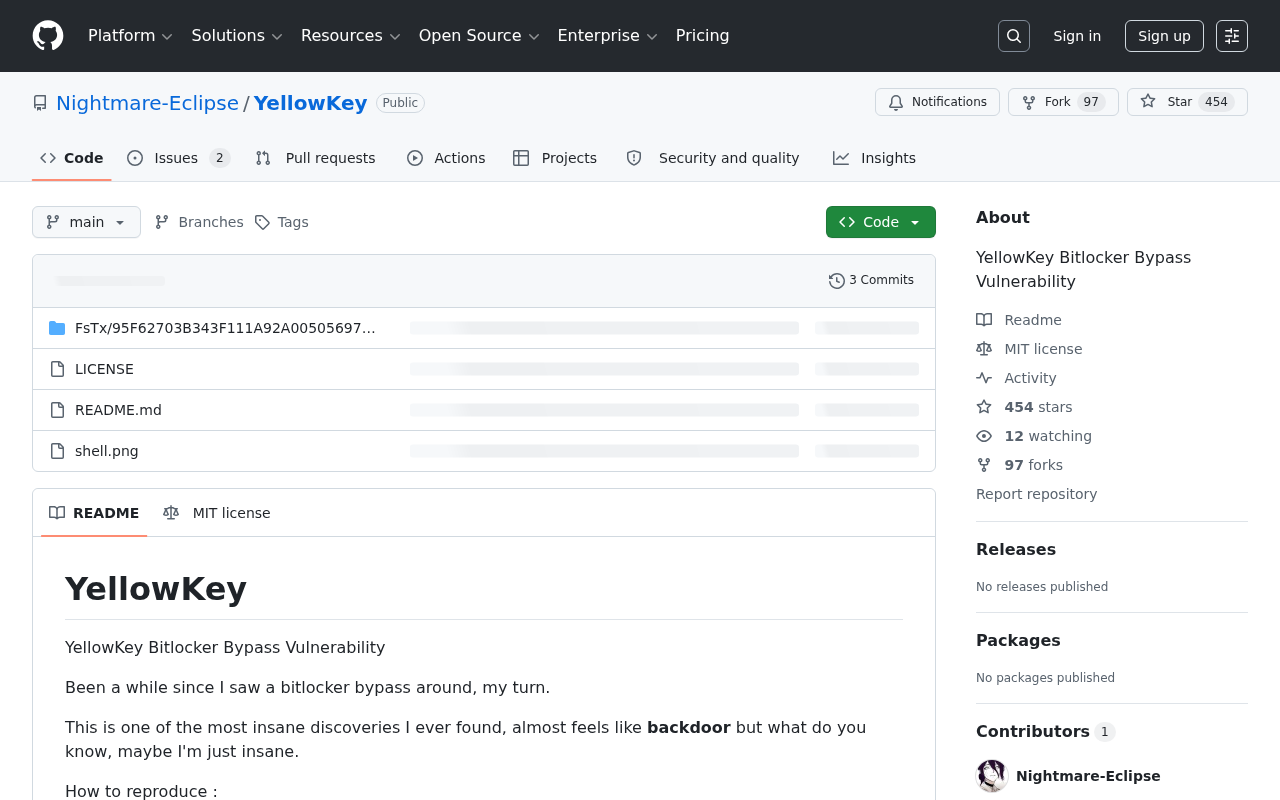The image size is (1280, 800).
Task: Click the fork icon beside 97 forks
Action: [x=984, y=465]
